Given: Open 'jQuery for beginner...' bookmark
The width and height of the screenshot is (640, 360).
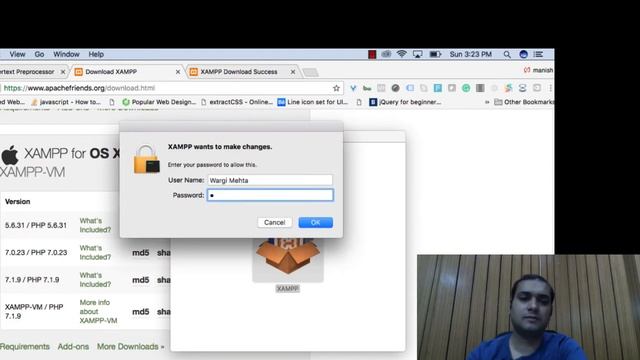Looking at the screenshot, I should point(405,102).
